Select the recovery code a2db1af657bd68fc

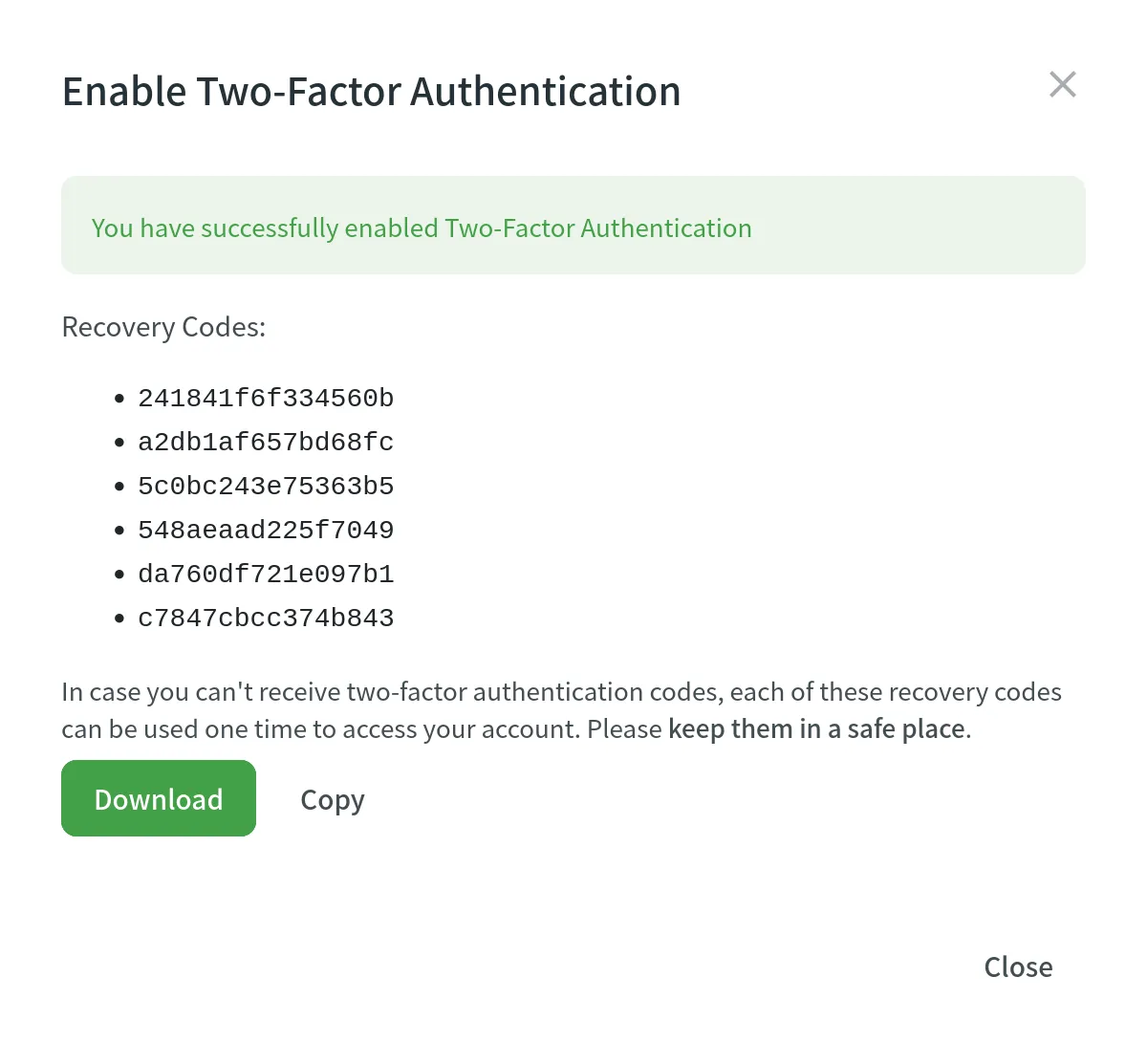(266, 442)
